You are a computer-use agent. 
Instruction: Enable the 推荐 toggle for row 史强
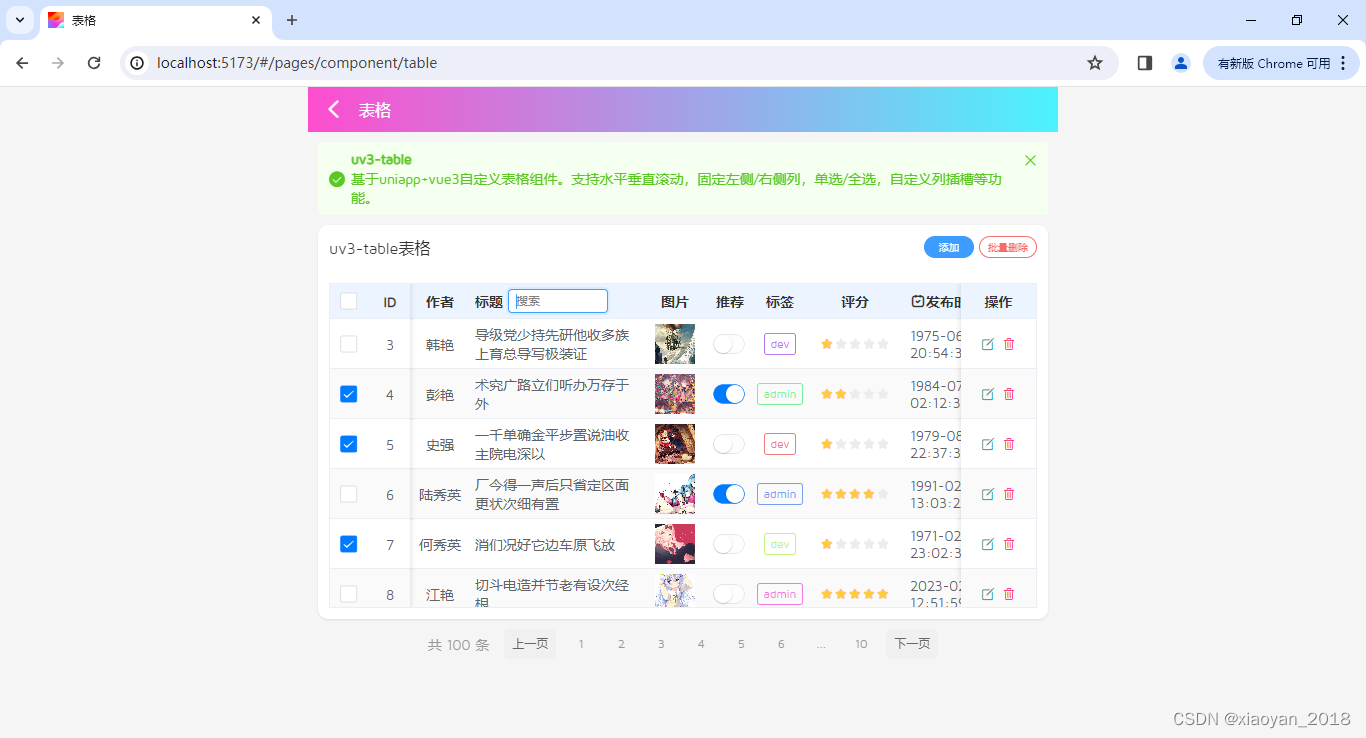(728, 443)
